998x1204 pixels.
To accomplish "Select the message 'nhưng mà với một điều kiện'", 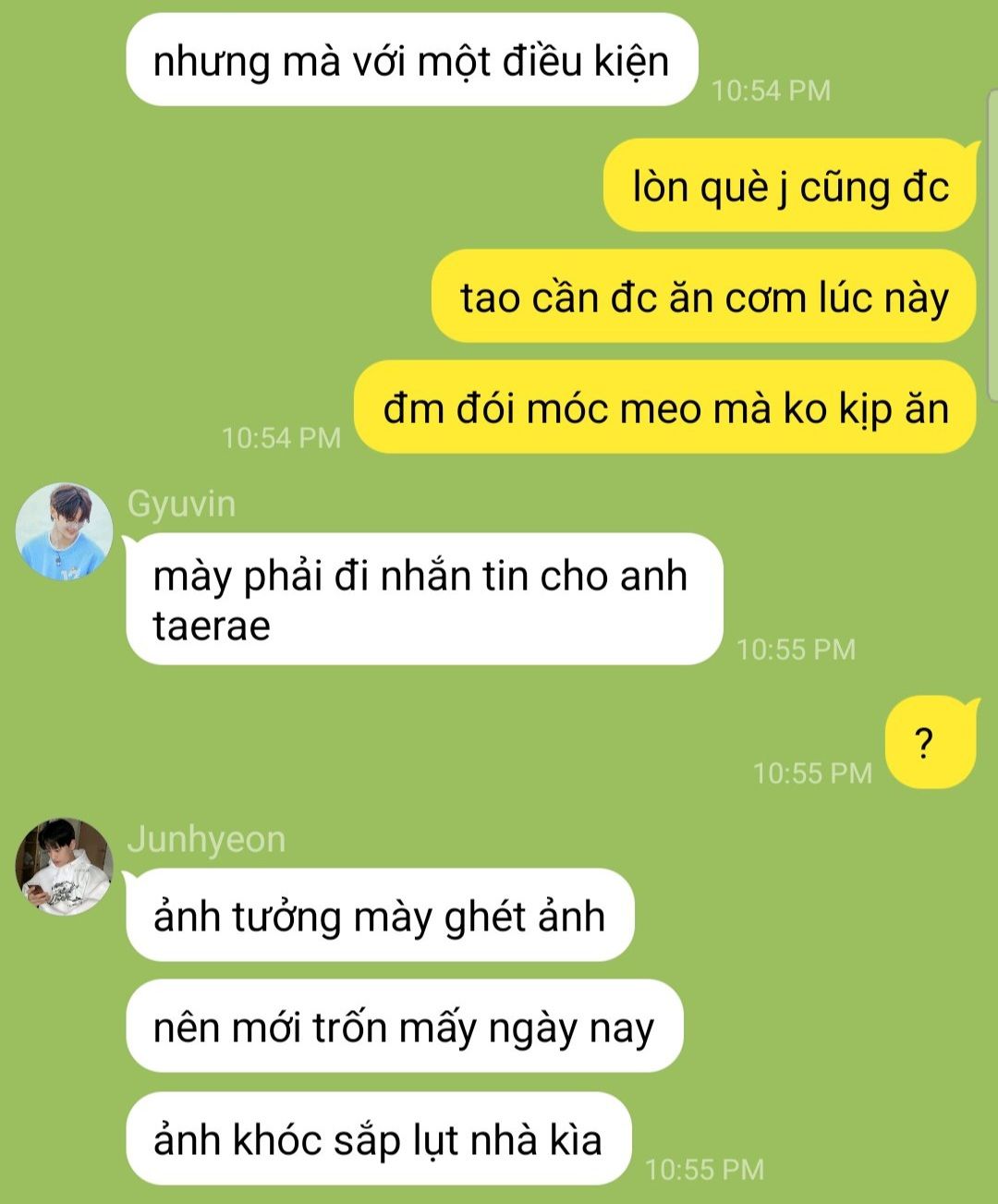I will tap(411, 60).
